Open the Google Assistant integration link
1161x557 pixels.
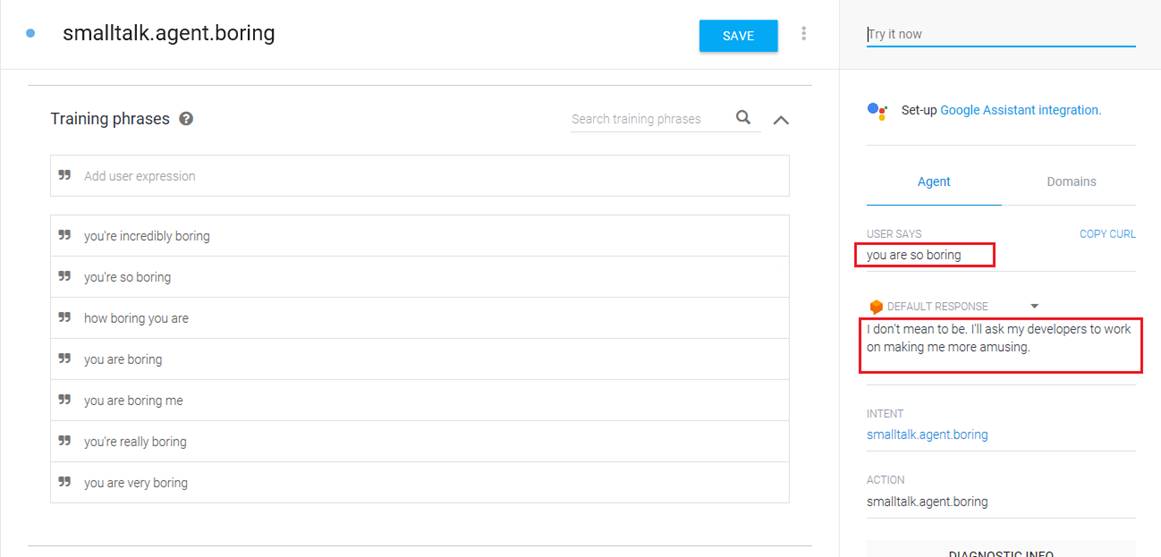[1020, 111]
